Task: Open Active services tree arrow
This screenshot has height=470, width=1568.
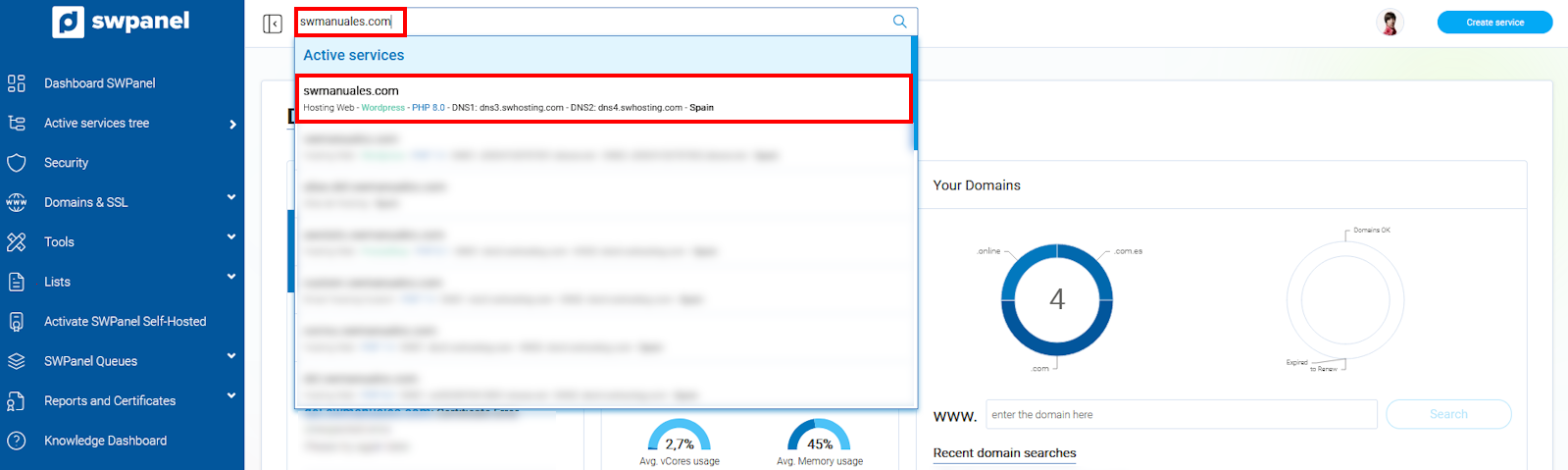Action: (232, 125)
